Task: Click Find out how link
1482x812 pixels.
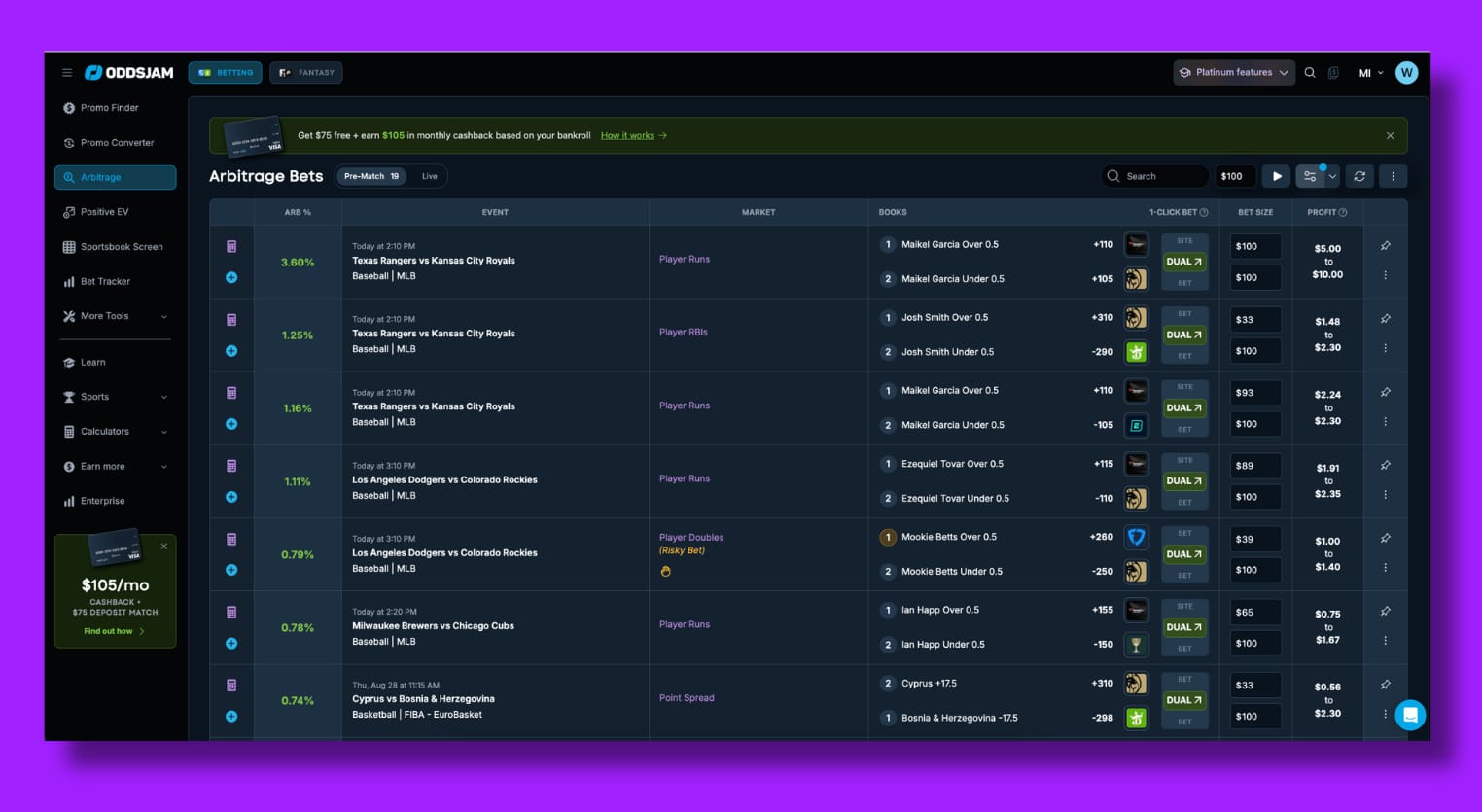Action: 114,631
